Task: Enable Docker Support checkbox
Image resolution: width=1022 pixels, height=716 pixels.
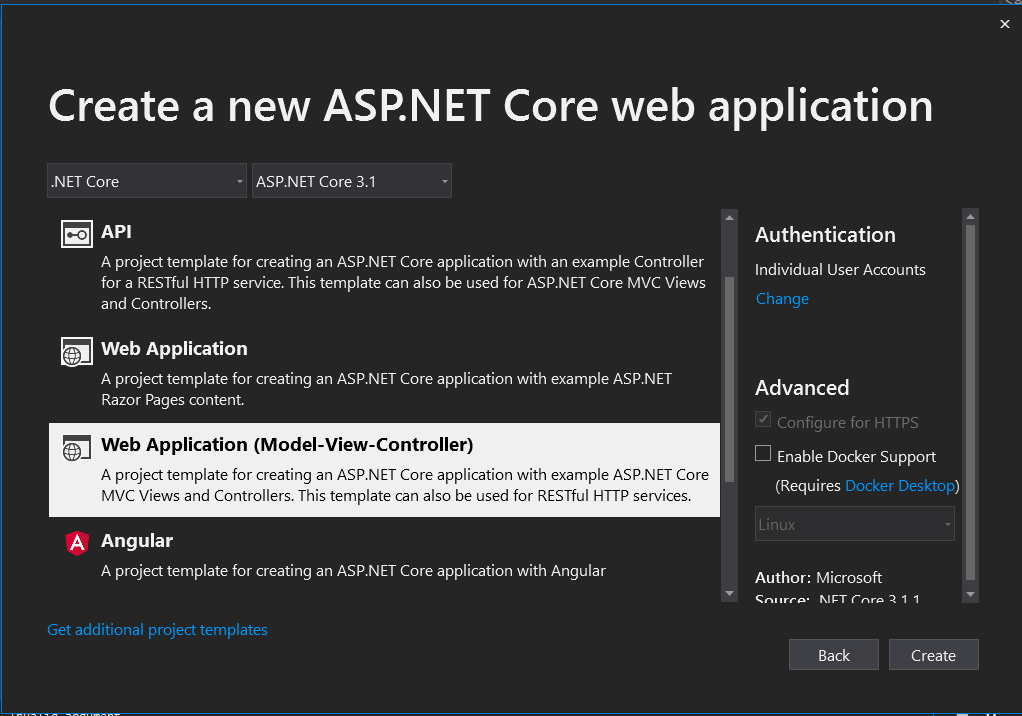Action: [x=764, y=455]
